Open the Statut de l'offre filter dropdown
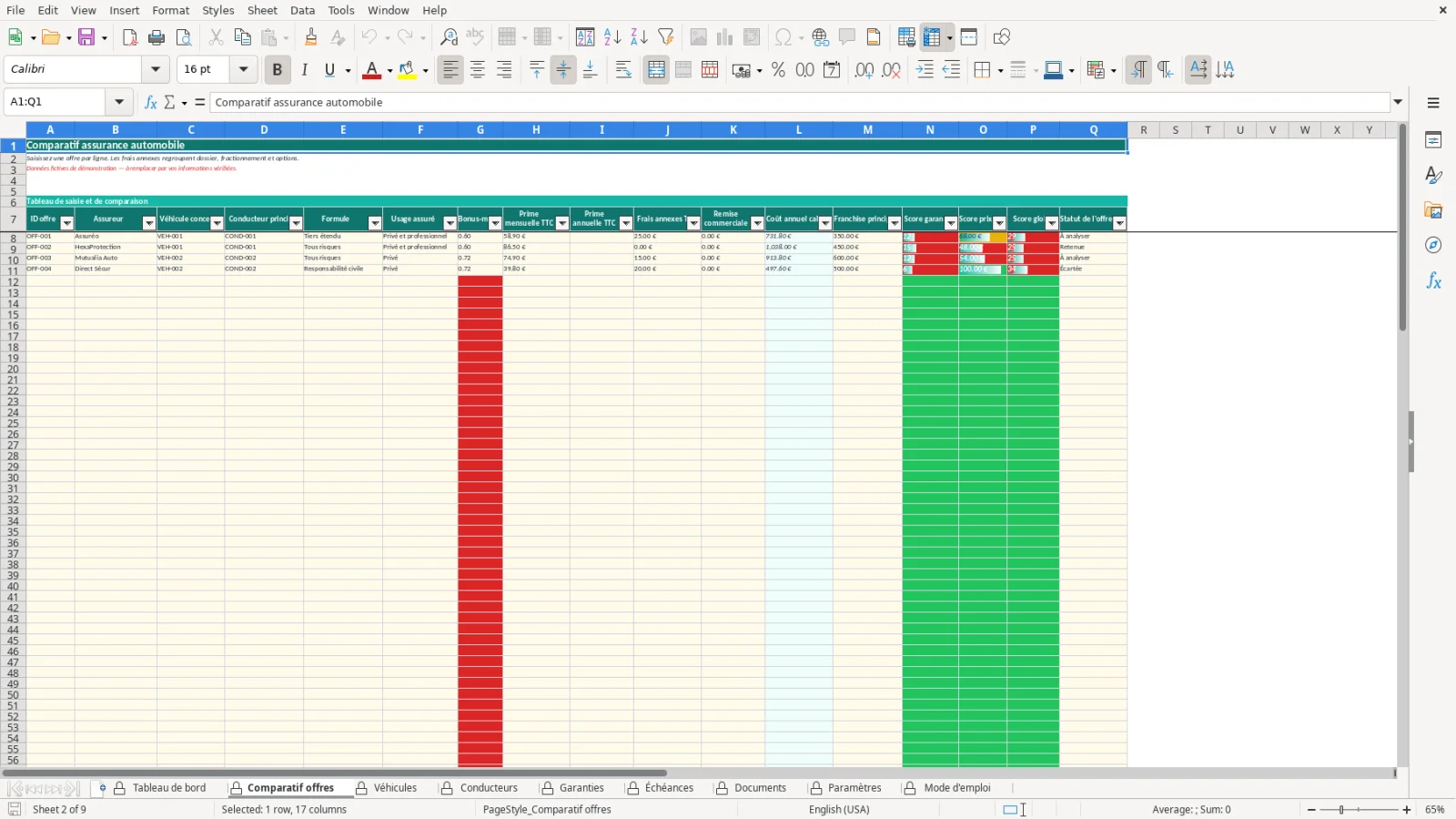This screenshot has width=1456, height=819. [1119, 223]
